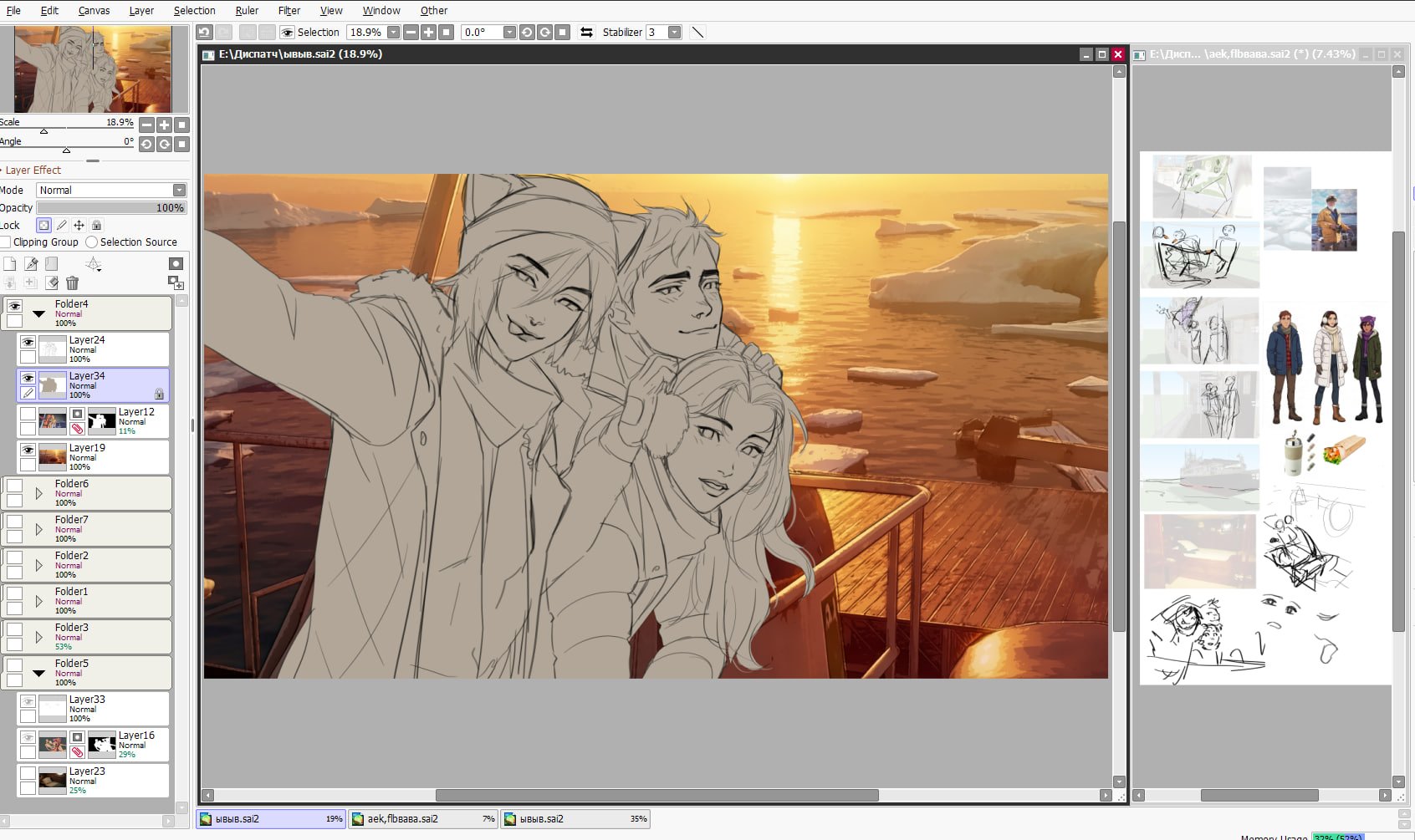
Task: Open the Layer menu
Action: click(x=141, y=11)
